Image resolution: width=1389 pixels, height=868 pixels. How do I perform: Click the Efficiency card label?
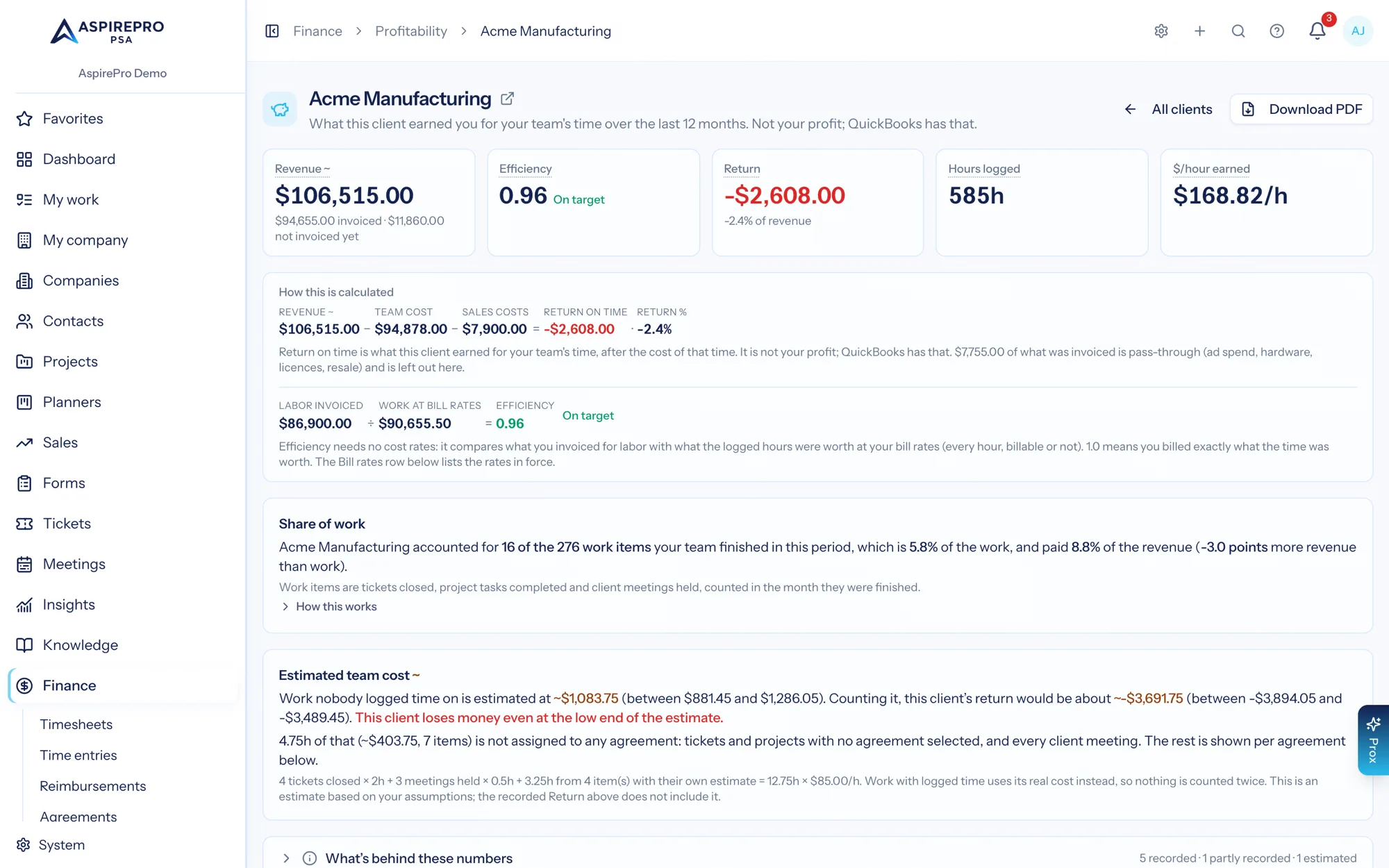click(x=526, y=169)
